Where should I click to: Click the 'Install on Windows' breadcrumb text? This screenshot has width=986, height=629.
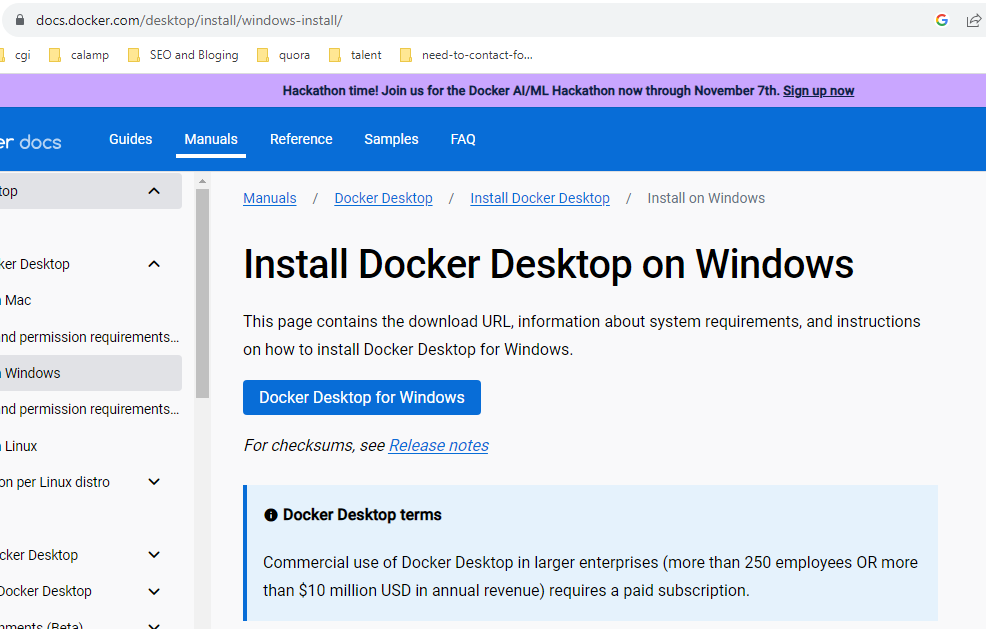pos(706,198)
